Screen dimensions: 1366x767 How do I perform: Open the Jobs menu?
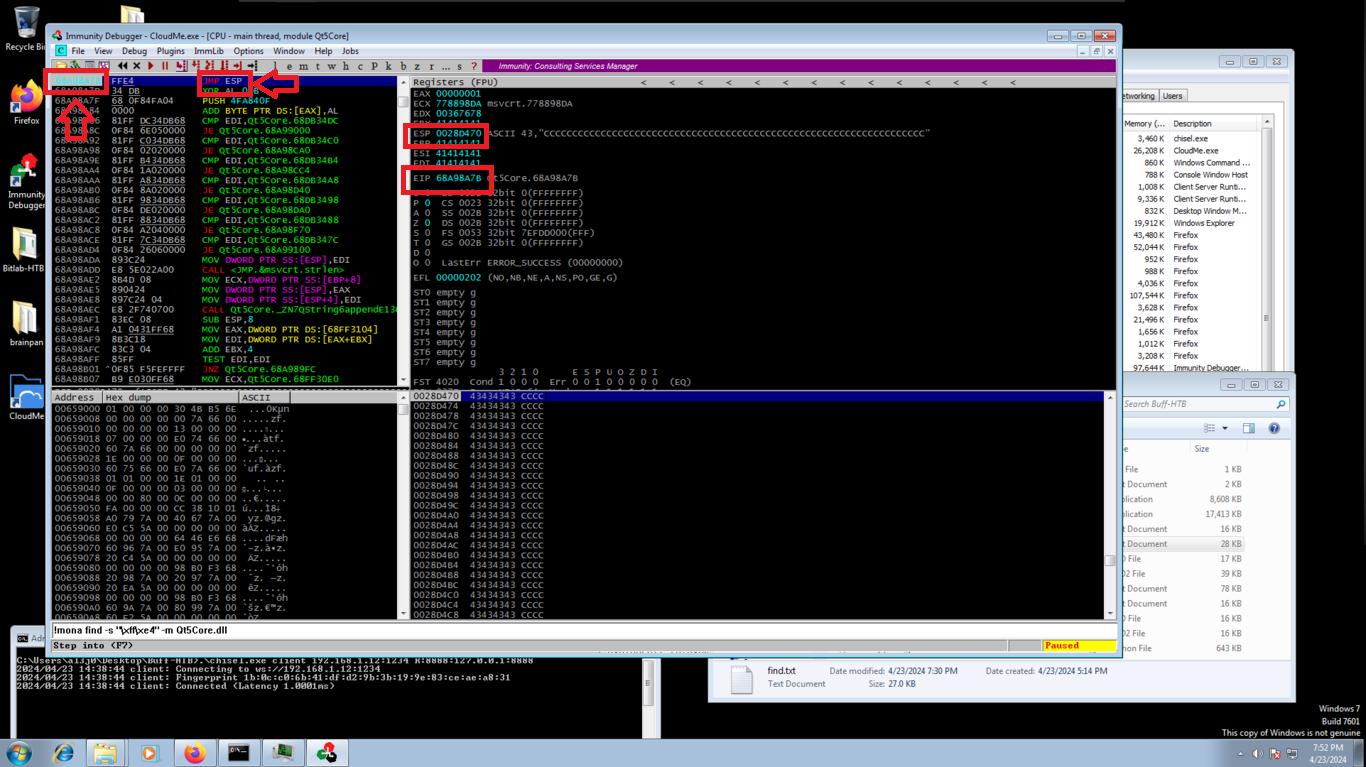tap(350, 51)
